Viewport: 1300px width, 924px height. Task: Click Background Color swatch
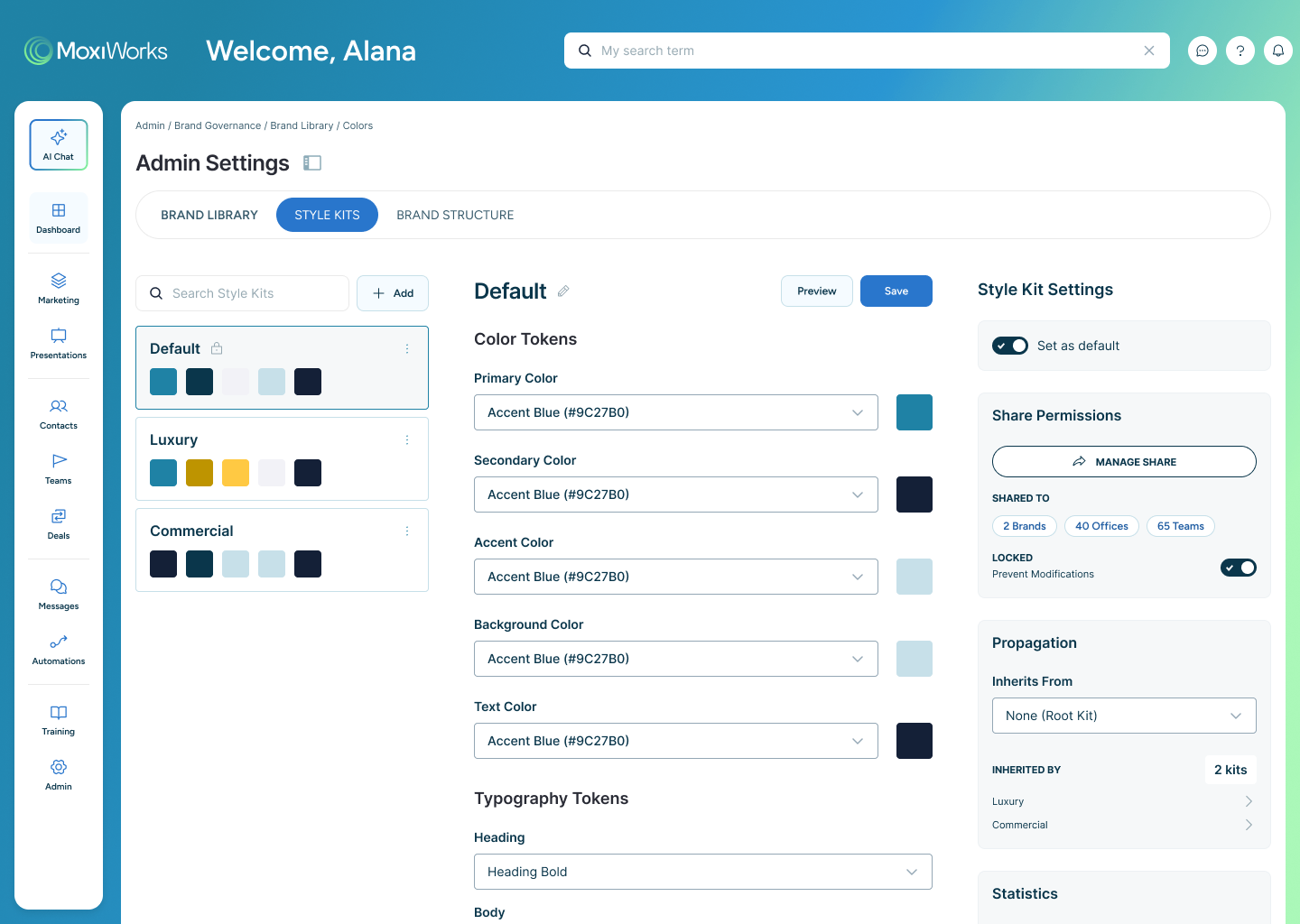[x=915, y=659]
